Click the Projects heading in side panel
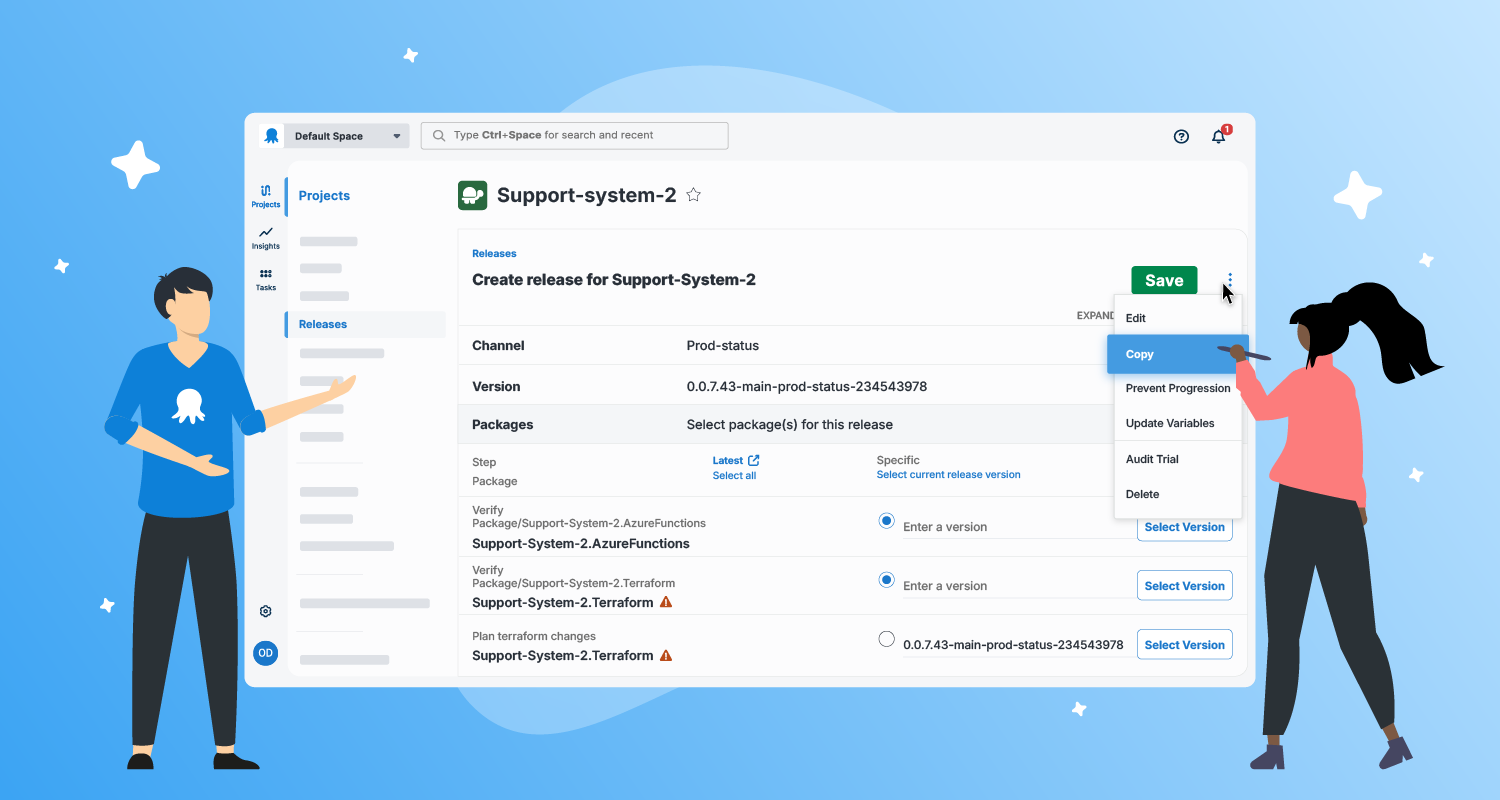 pos(324,196)
